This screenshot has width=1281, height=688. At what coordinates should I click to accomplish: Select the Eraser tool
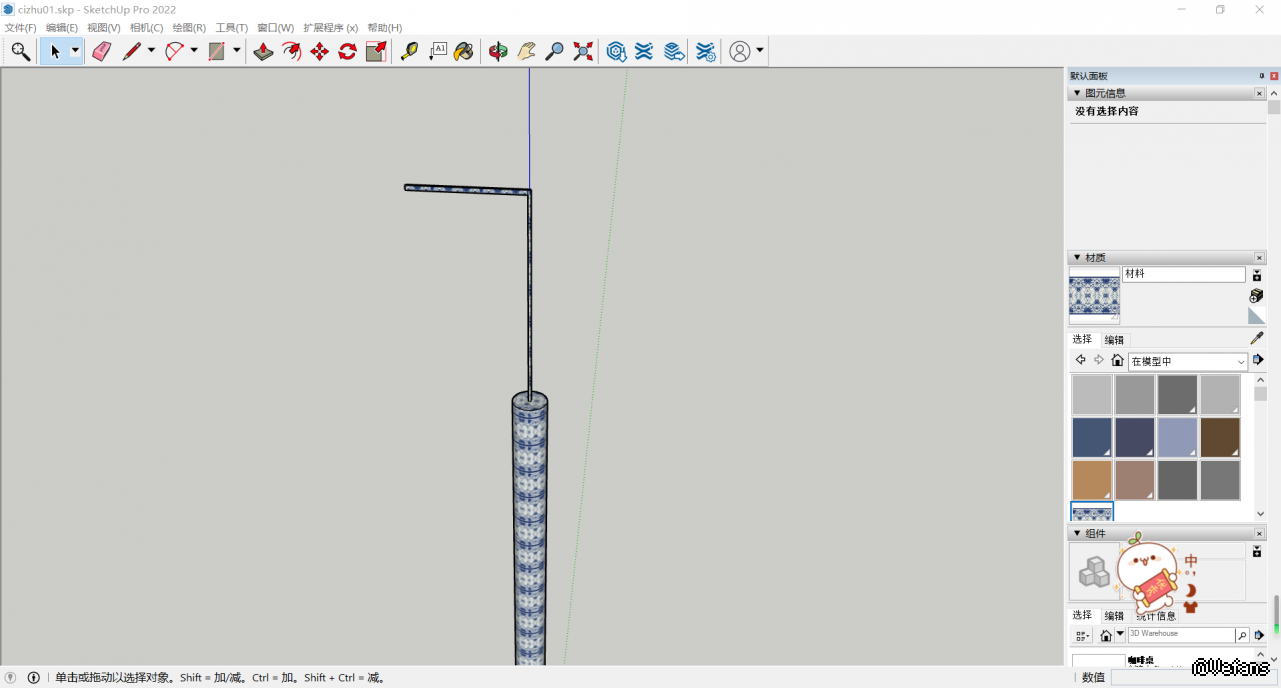tap(101, 52)
